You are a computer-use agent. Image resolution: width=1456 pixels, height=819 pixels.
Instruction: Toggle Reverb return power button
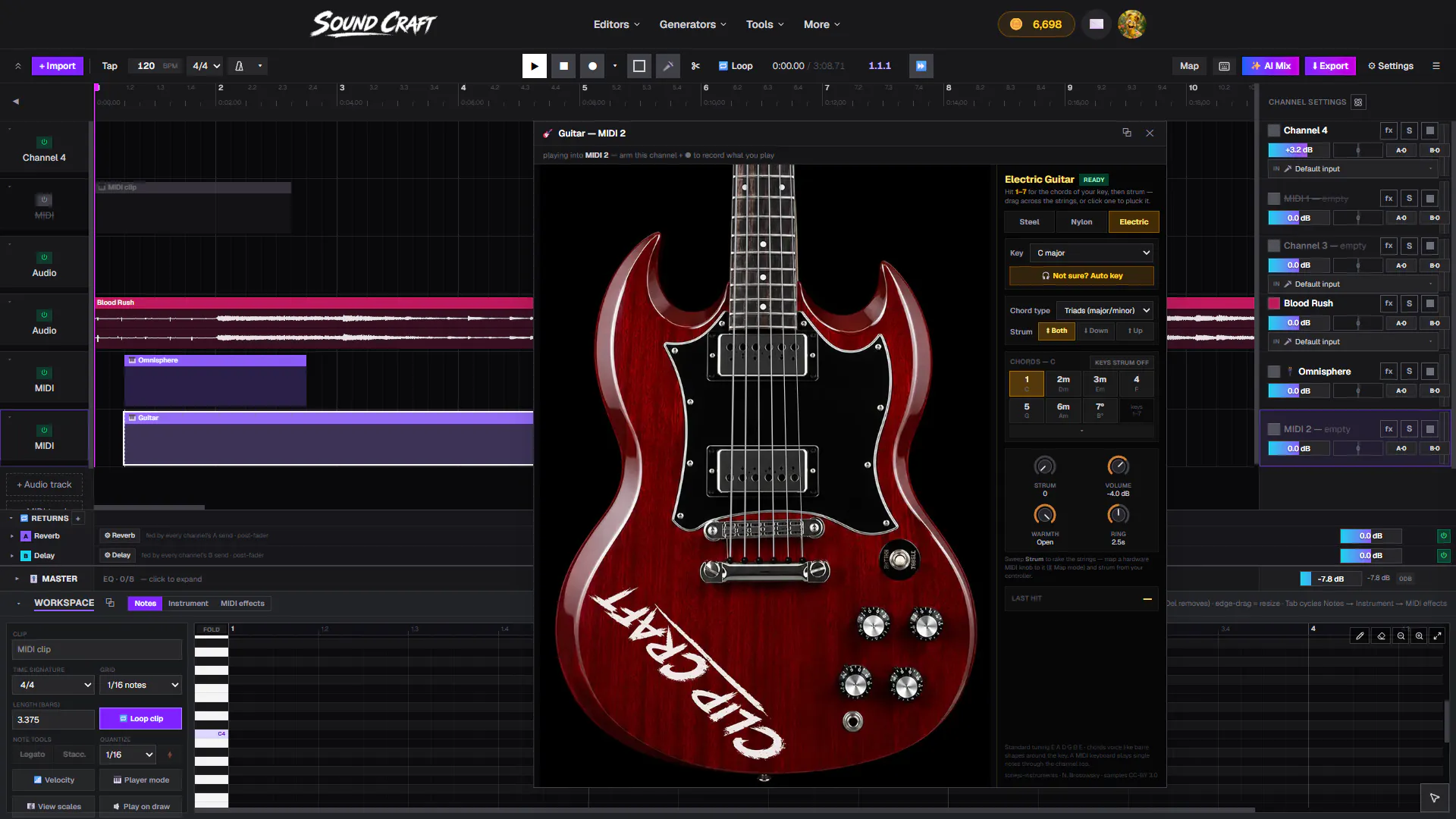(x=1444, y=535)
